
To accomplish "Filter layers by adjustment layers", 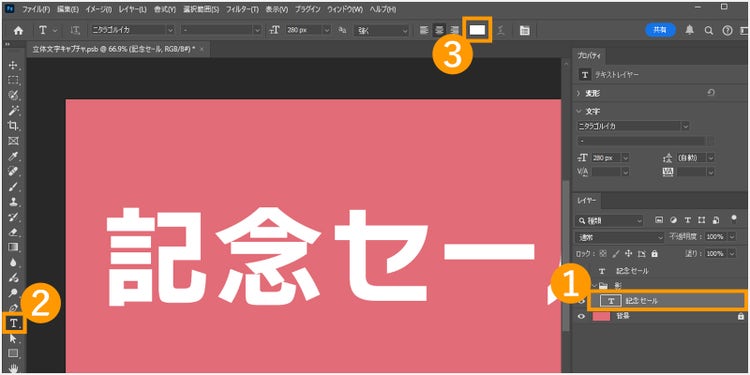I will [673, 220].
